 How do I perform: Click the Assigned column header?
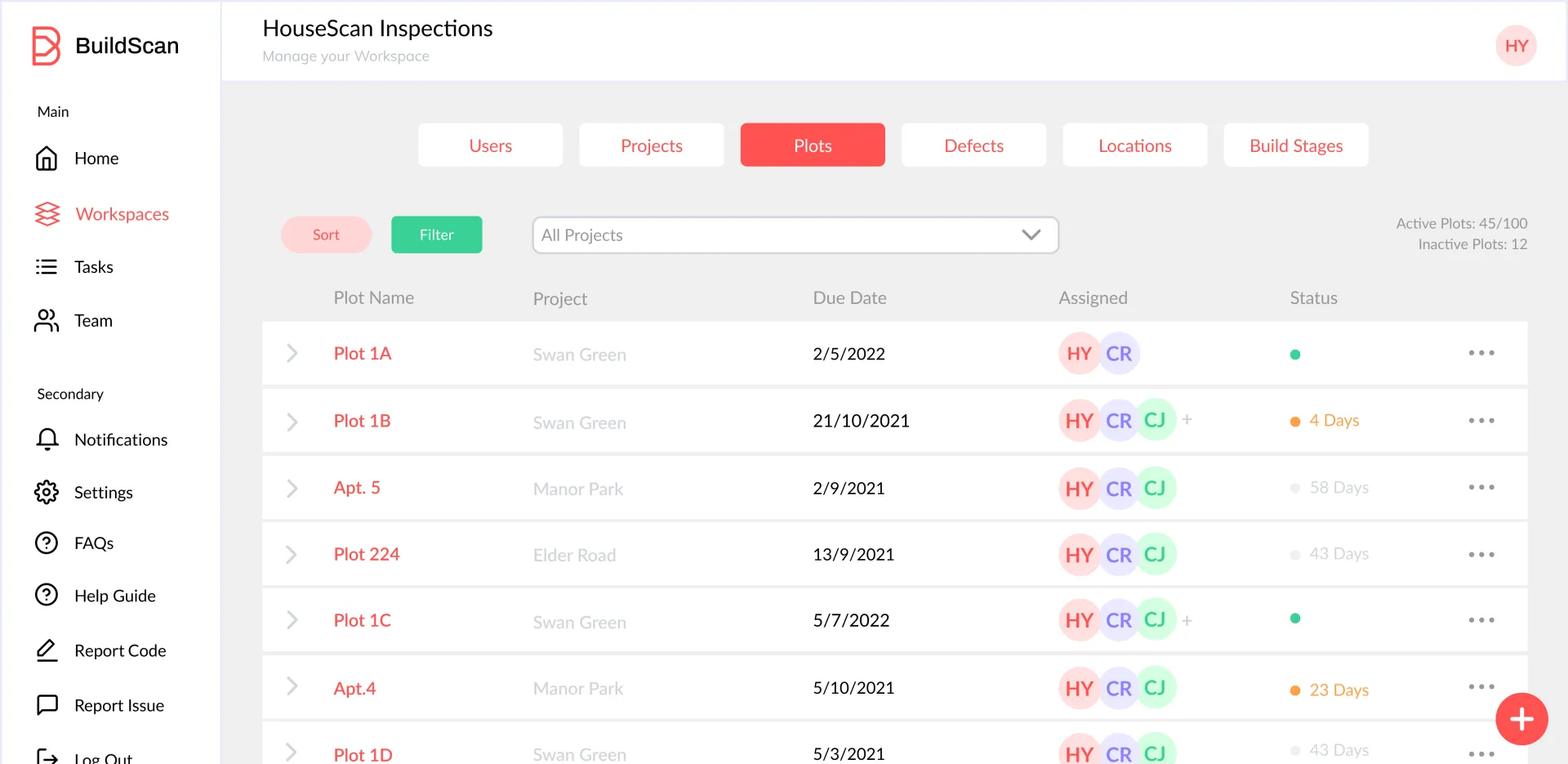click(x=1093, y=298)
